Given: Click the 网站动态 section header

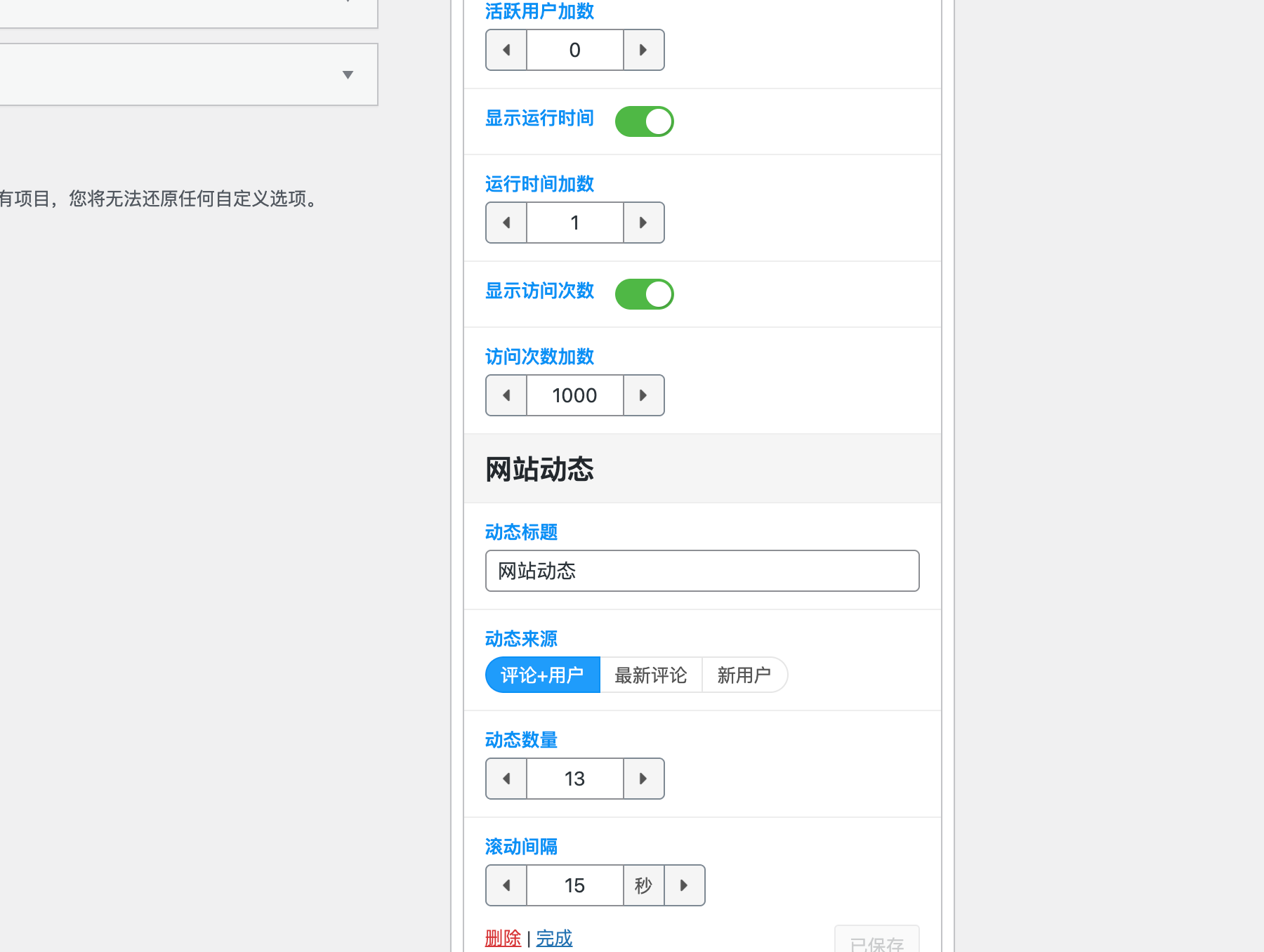Looking at the screenshot, I should [x=538, y=469].
